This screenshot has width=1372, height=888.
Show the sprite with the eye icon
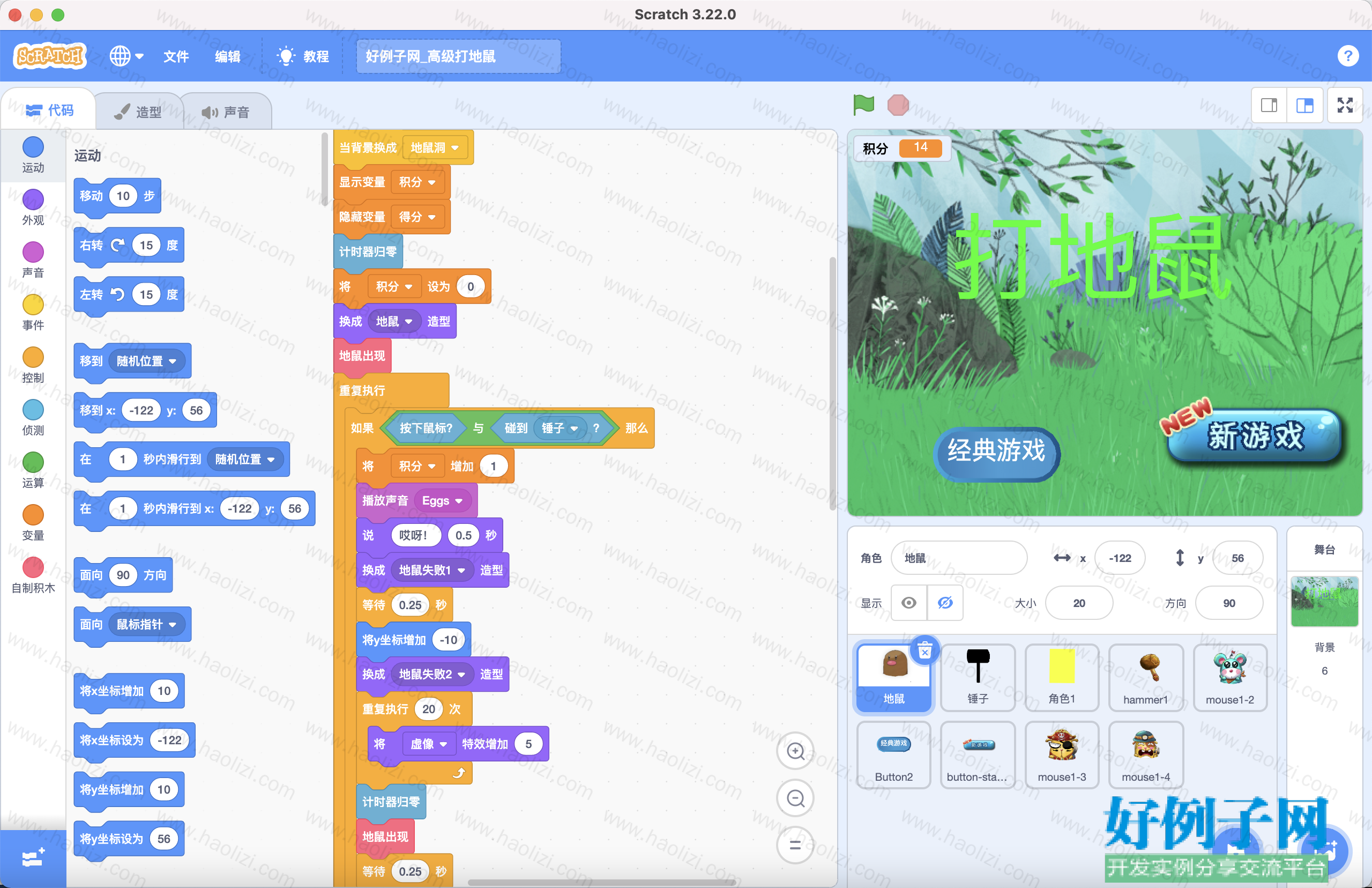point(909,603)
